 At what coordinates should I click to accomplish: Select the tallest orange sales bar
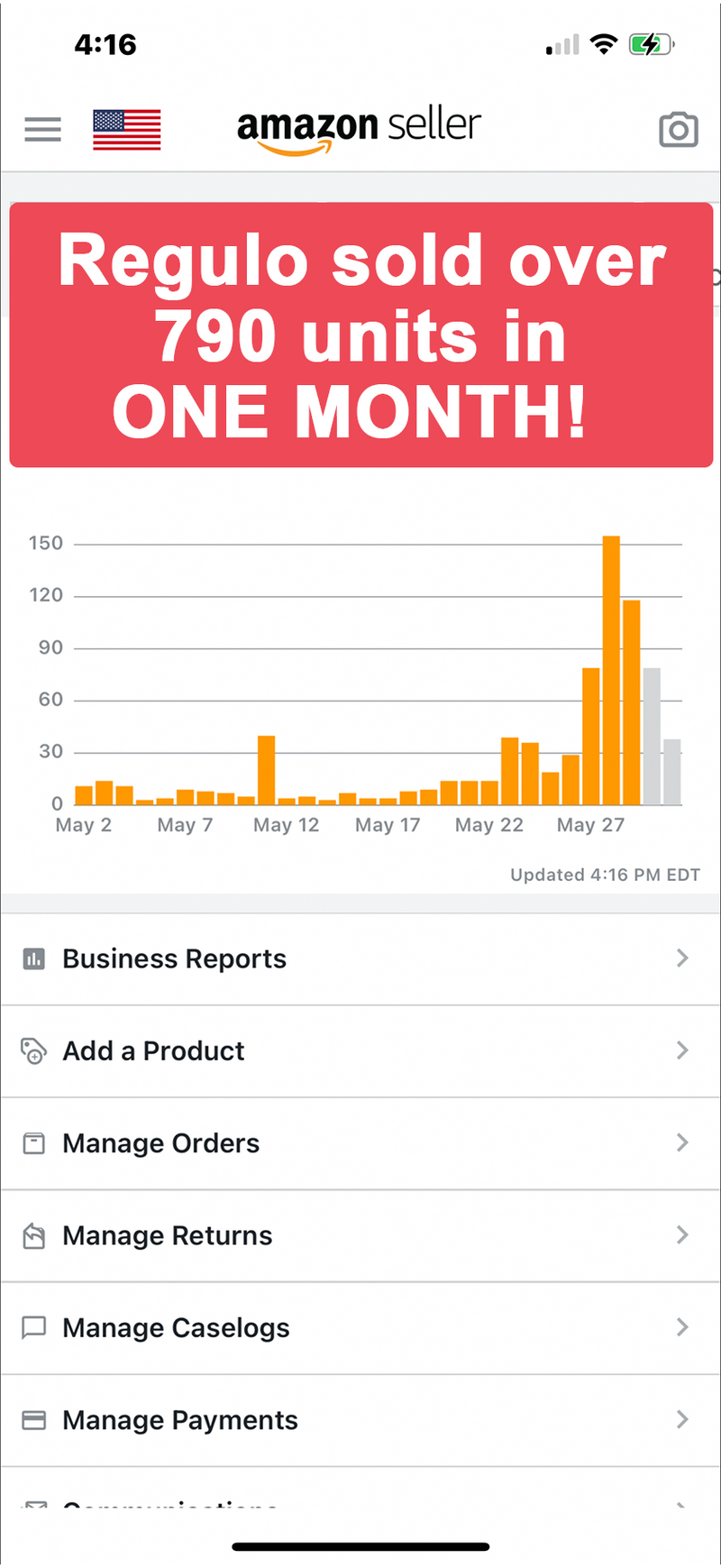pyautogui.click(x=611, y=670)
